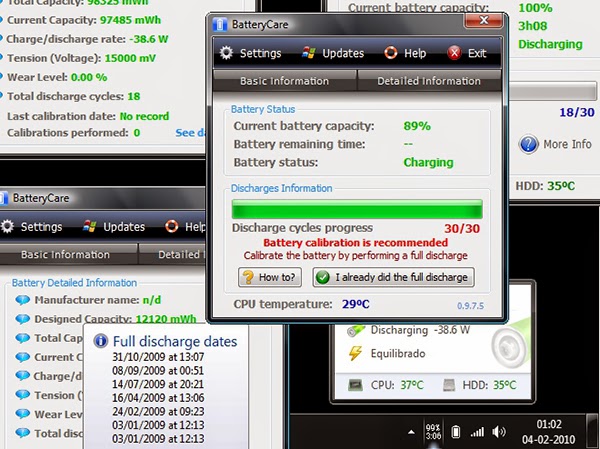This screenshot has width=600, height=449.
Task: Click the CPU temperature '29ºC' value
Action: (x=355, y=304)
